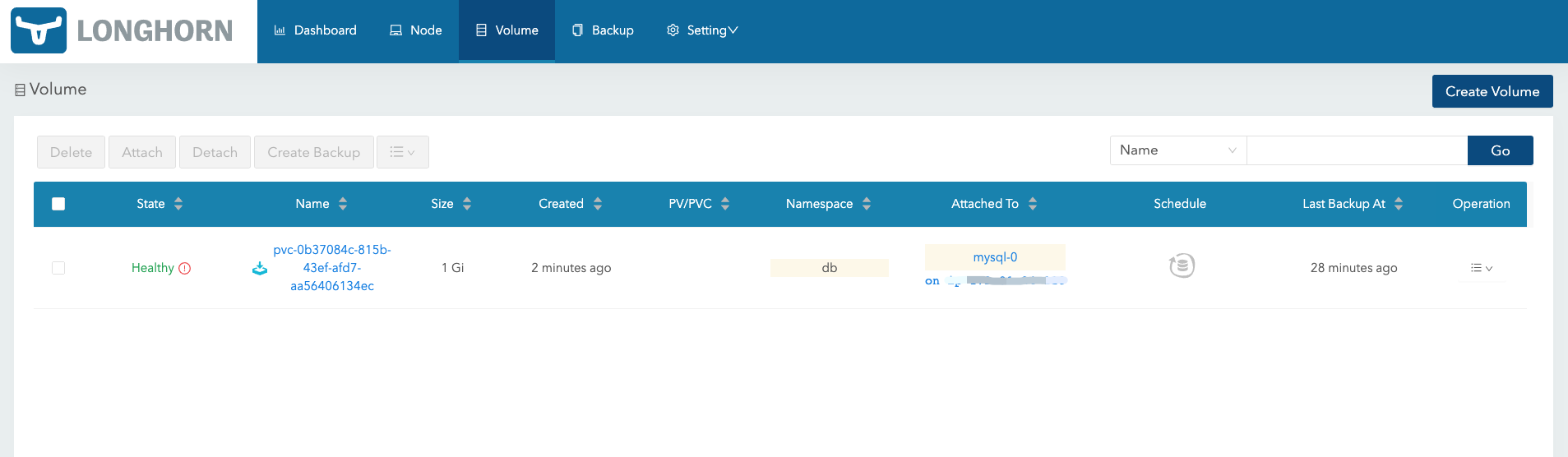Screen dimensions: 1568x457
Task: Switch to the Node tab
Action: click(x=416, y=30)
